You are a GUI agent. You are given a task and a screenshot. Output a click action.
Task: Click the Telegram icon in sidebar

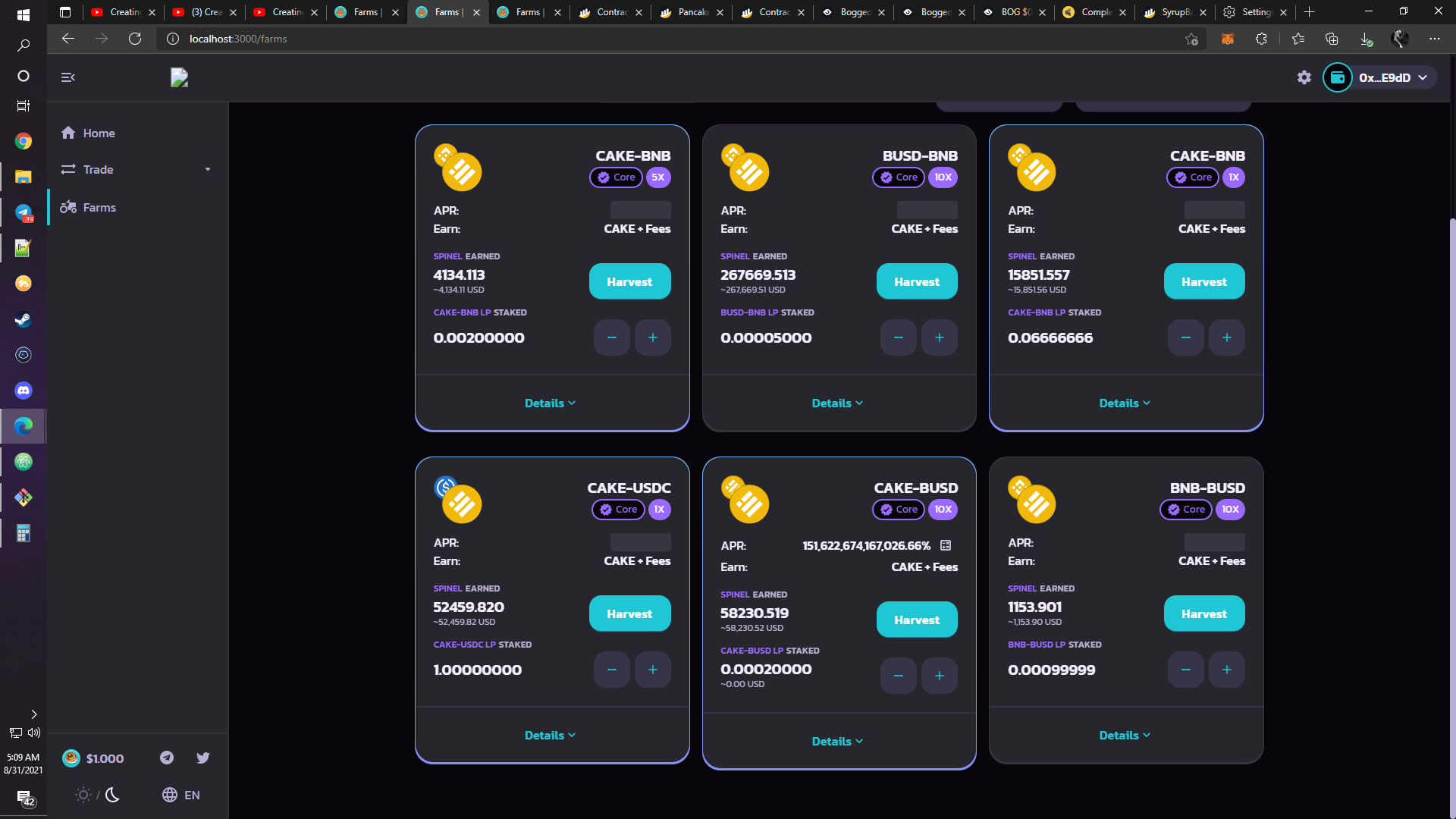tap(167, 758)
